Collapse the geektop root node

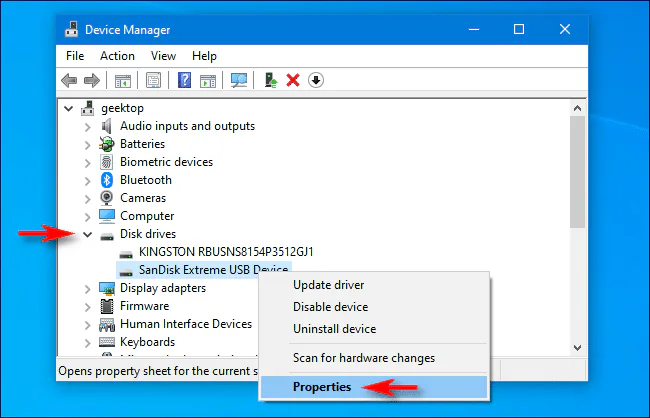pos(69,109)
